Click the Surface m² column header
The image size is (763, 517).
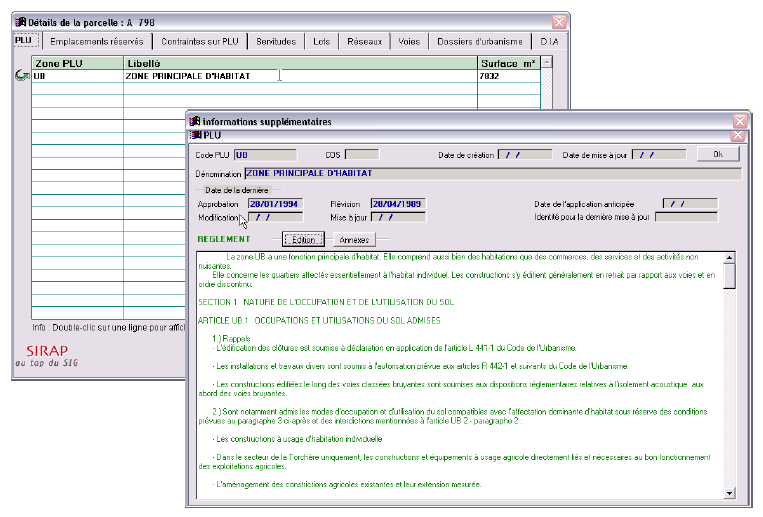[509, 63]
